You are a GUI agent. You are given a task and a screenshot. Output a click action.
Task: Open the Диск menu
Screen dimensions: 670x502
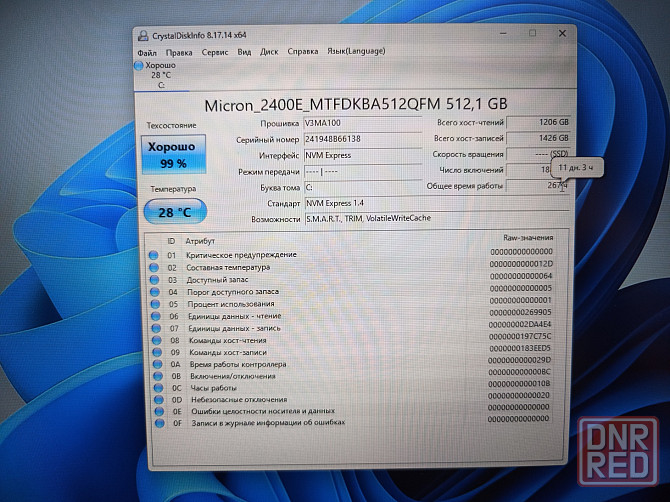tap(269, 52)
